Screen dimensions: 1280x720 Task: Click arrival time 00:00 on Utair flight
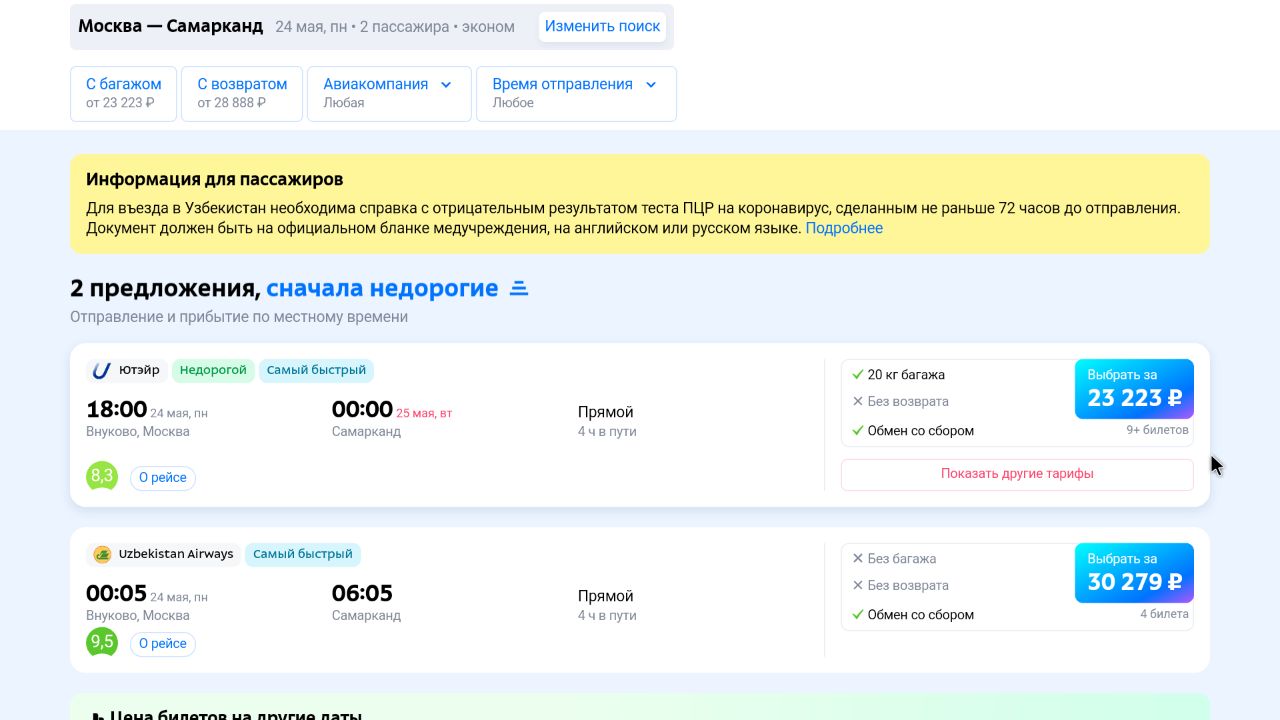(x=362, y=410)
